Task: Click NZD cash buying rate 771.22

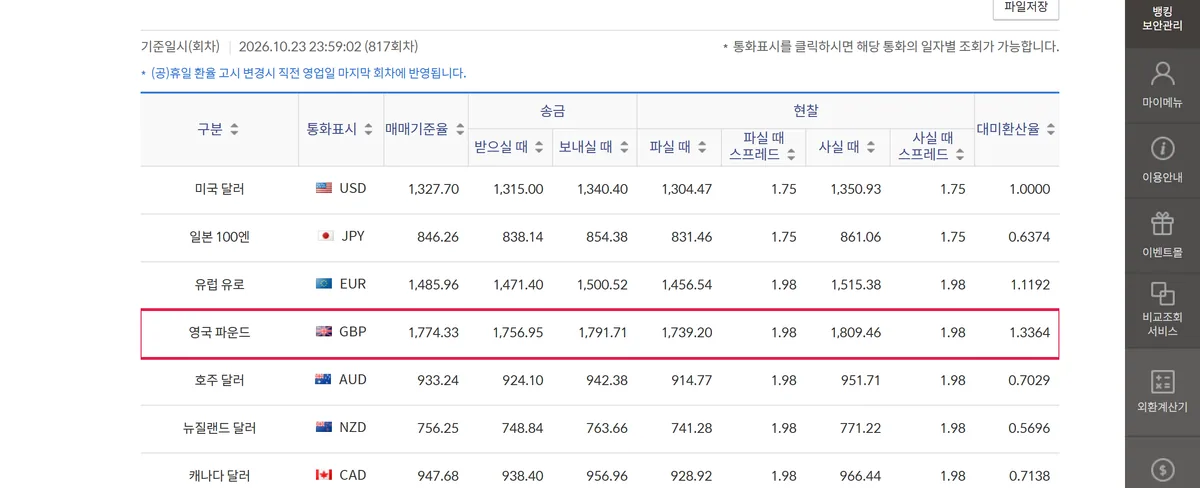Action: (860, 428)
